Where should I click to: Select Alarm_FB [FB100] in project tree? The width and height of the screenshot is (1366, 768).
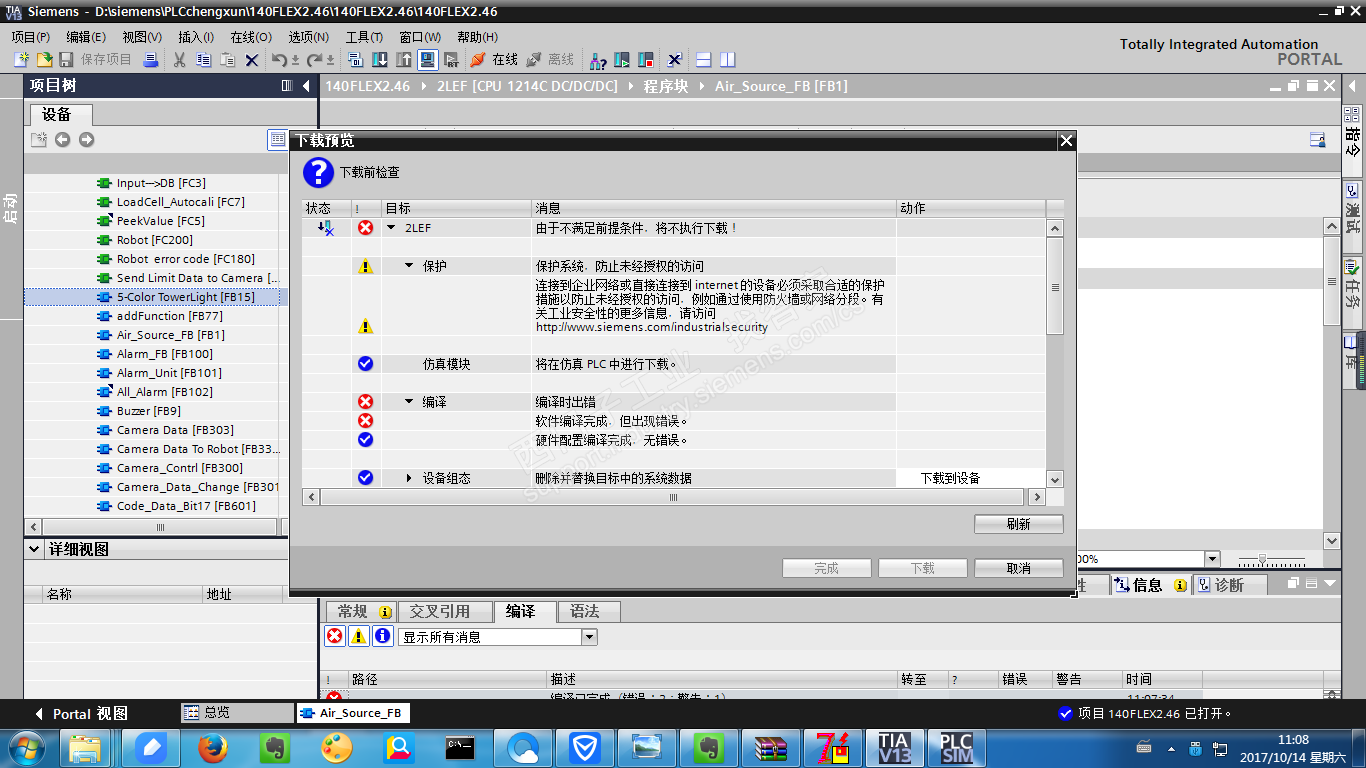tap(165, 354)
